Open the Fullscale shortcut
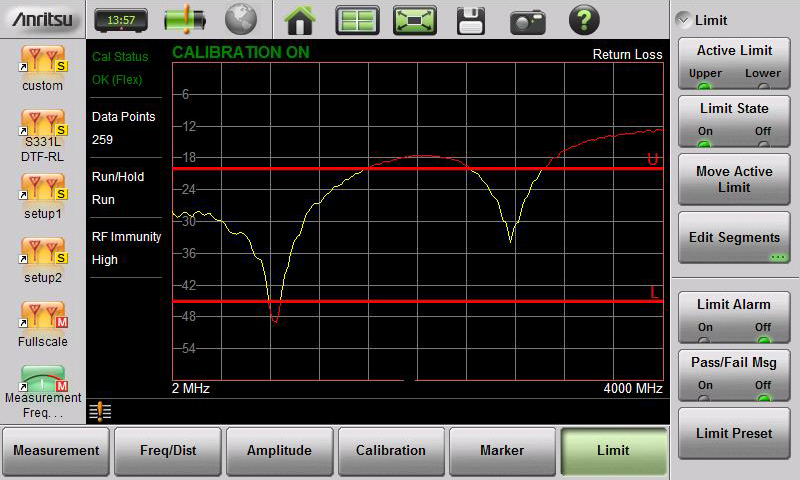This screenshot has height=480, width=800. pyautogui.click(x=42, y=326)
